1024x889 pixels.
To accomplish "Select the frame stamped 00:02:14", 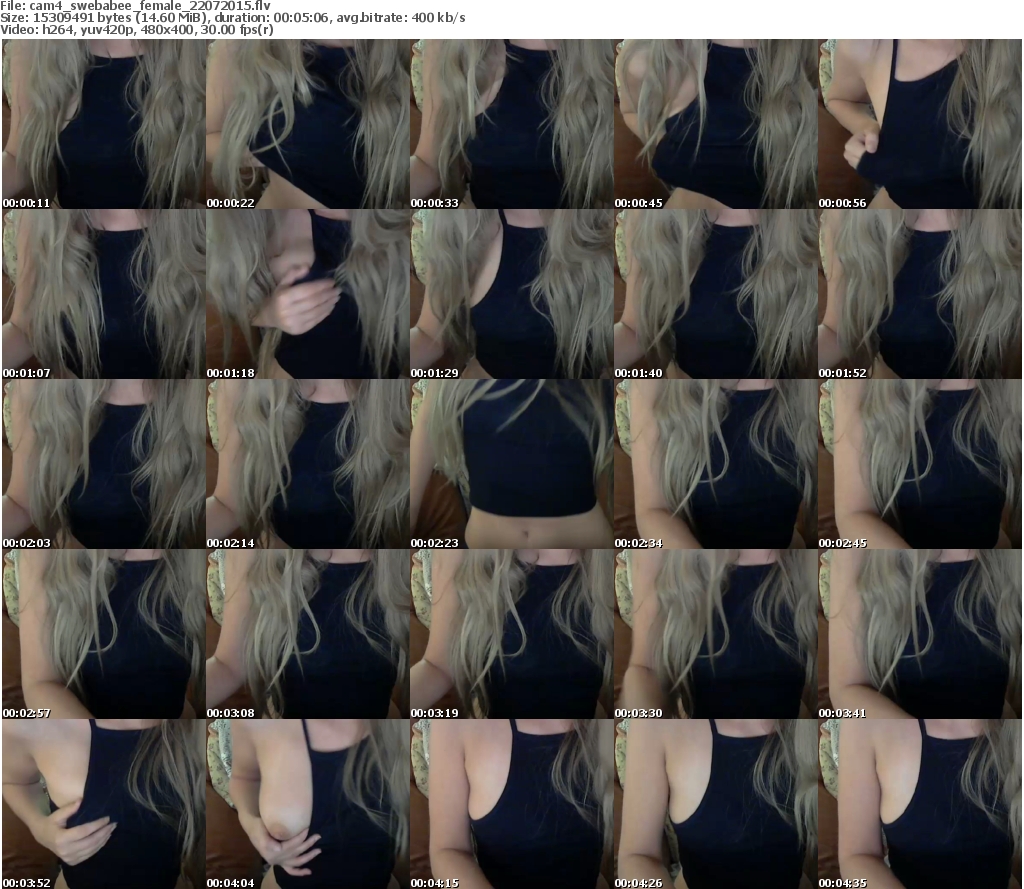I will coord(308,464).
